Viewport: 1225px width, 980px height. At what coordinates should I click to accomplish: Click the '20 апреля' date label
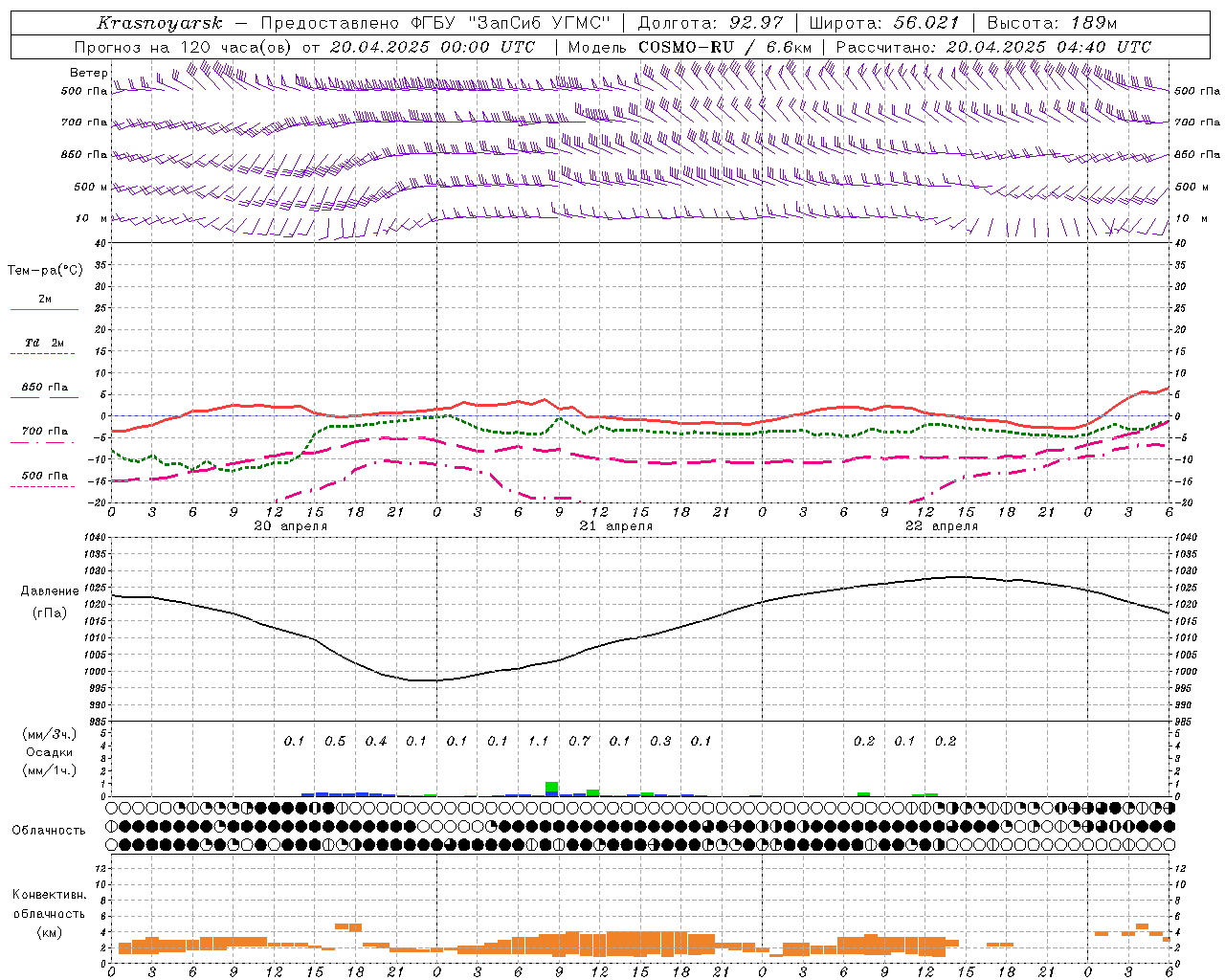pyautogui.click(x=291, y=526)
